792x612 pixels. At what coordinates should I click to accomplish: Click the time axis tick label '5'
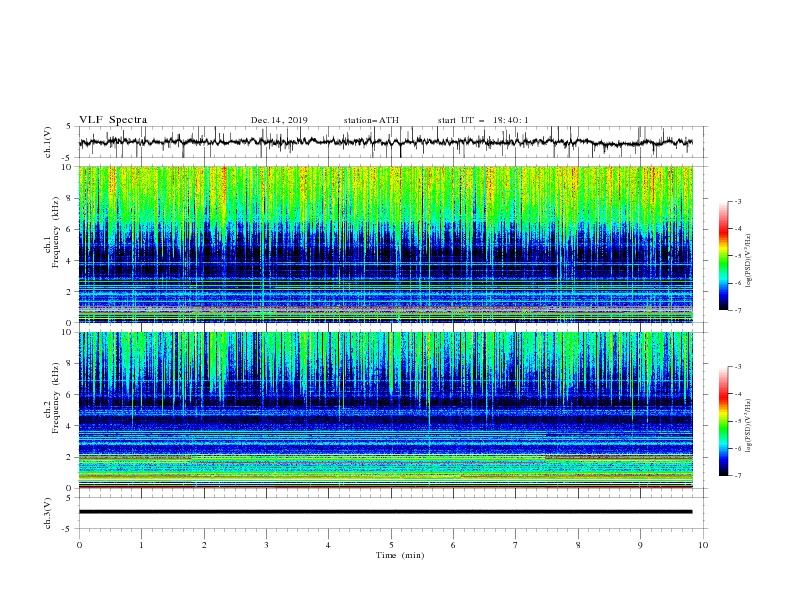coord(391,545)
